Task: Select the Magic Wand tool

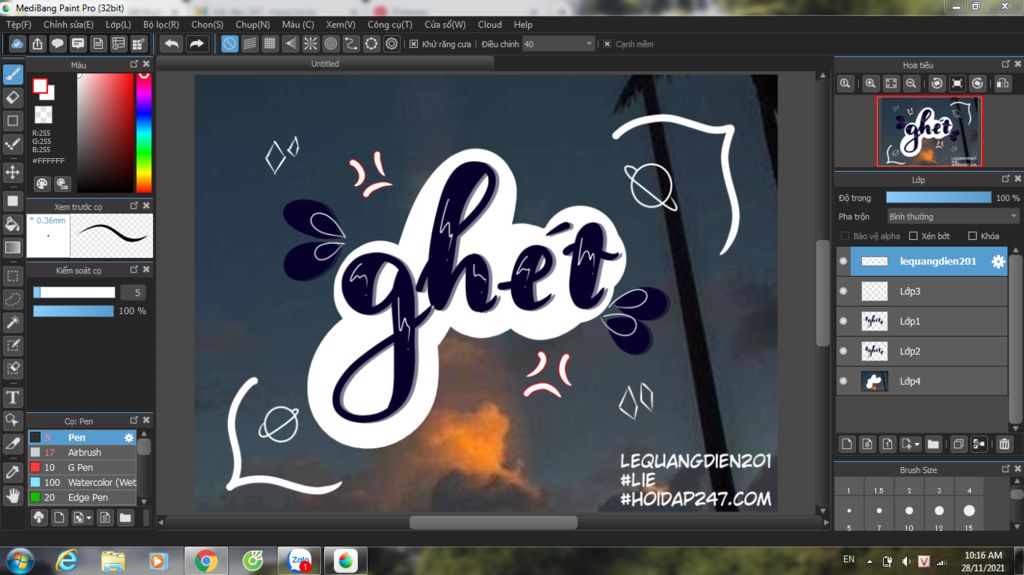Action: pyautogui.click(x=12, y=322)
